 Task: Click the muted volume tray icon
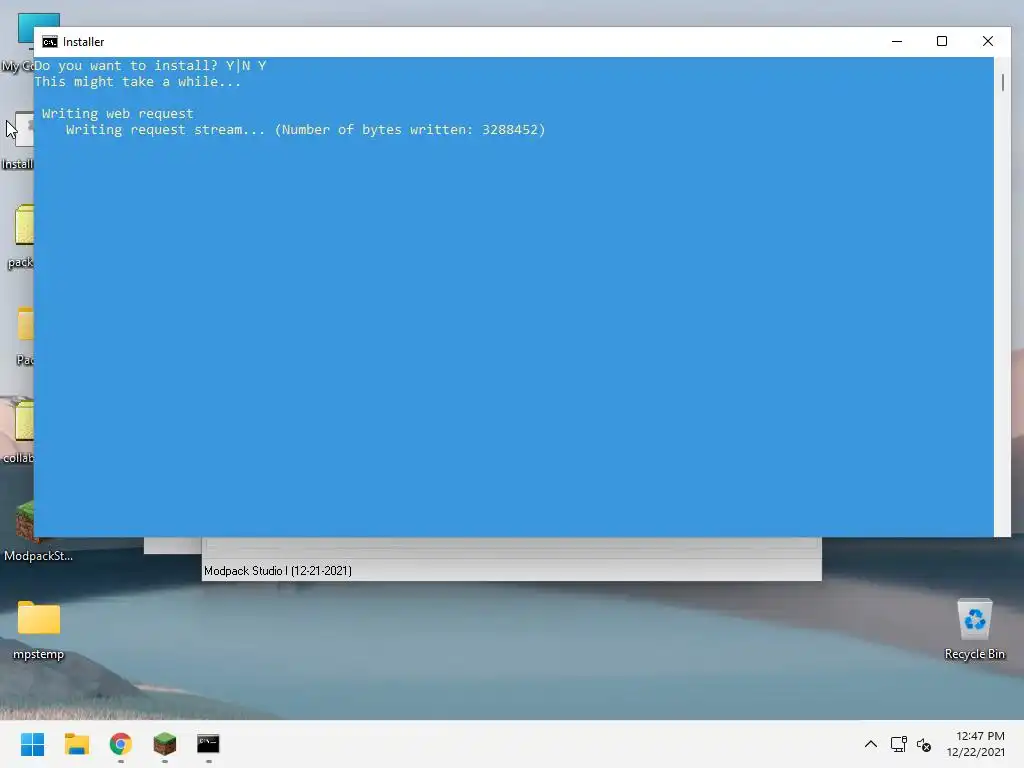click(923, 744)
